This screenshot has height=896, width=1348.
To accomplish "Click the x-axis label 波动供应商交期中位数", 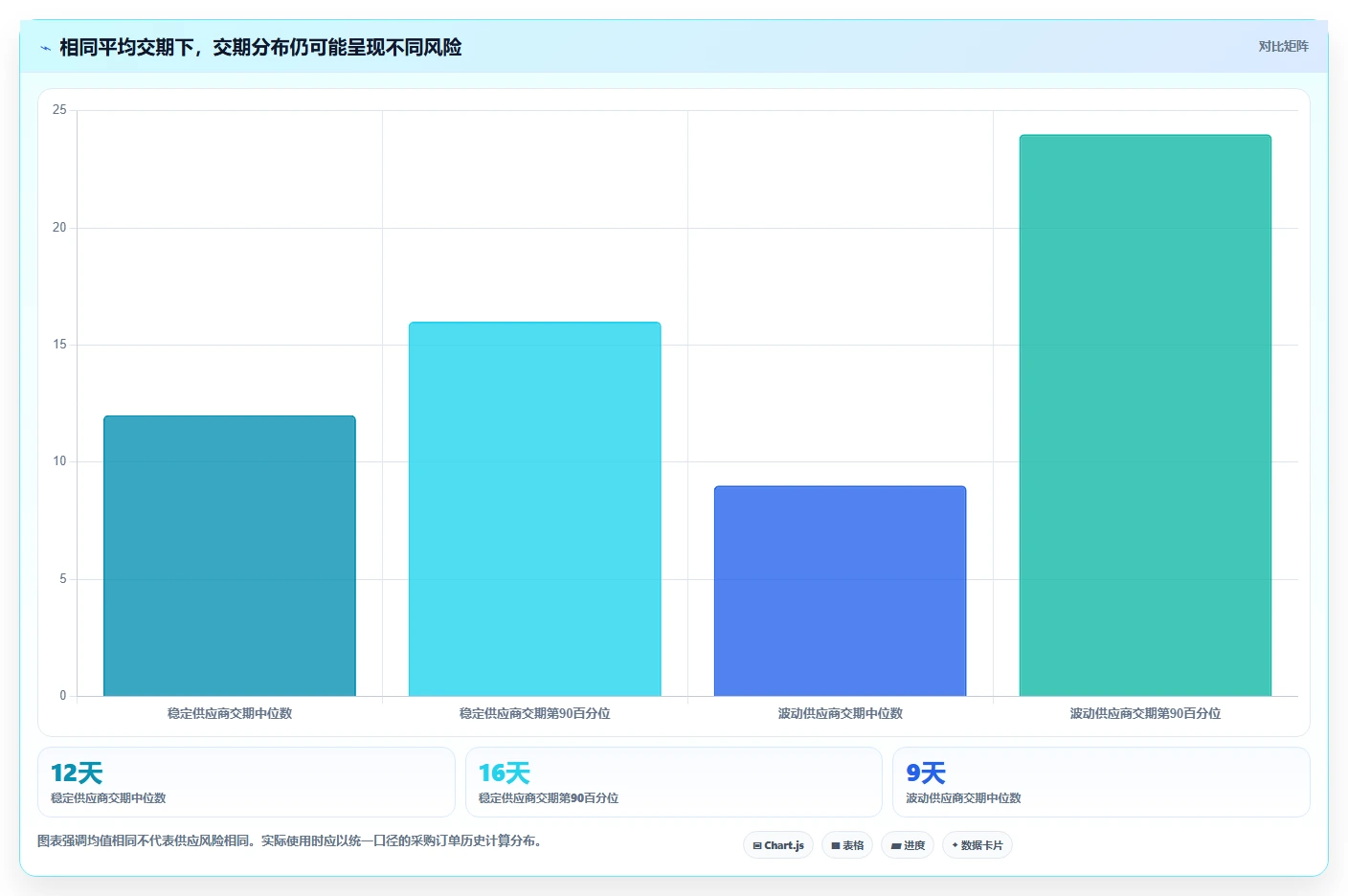I will click(841, 713).
